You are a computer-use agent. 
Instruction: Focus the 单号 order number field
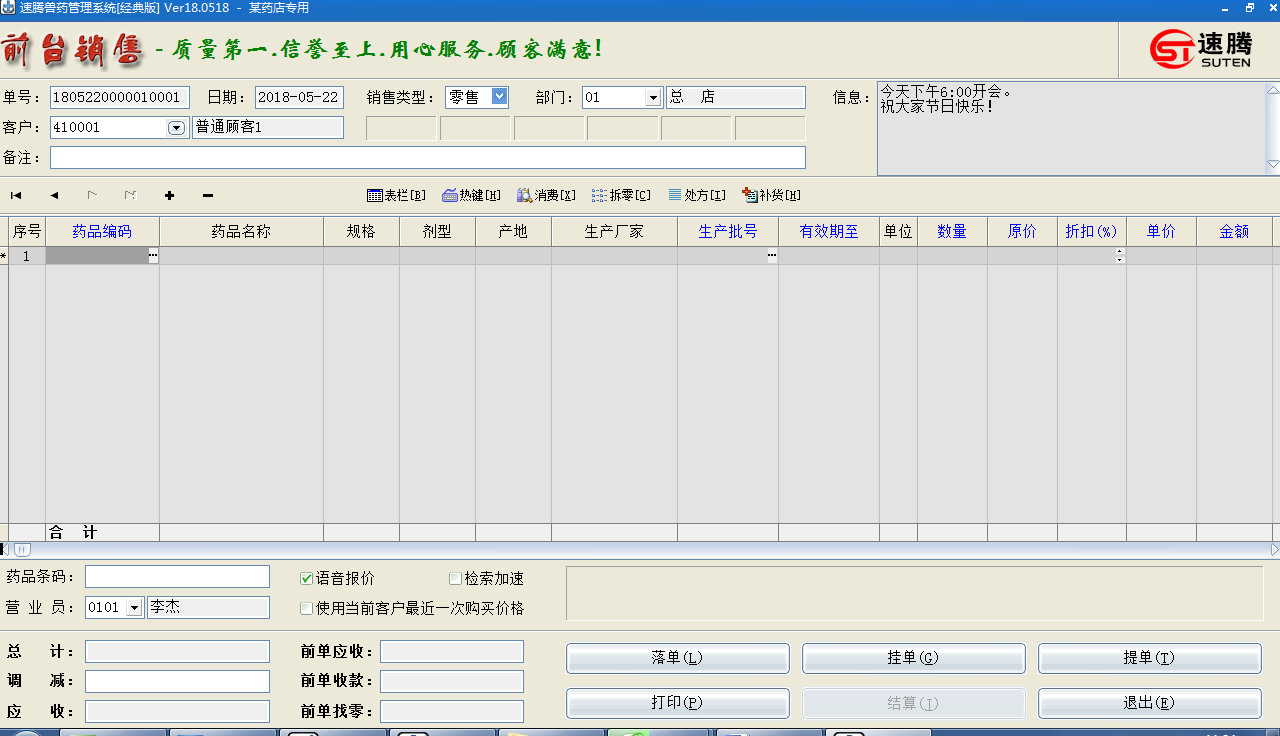[x=120, y=97]
